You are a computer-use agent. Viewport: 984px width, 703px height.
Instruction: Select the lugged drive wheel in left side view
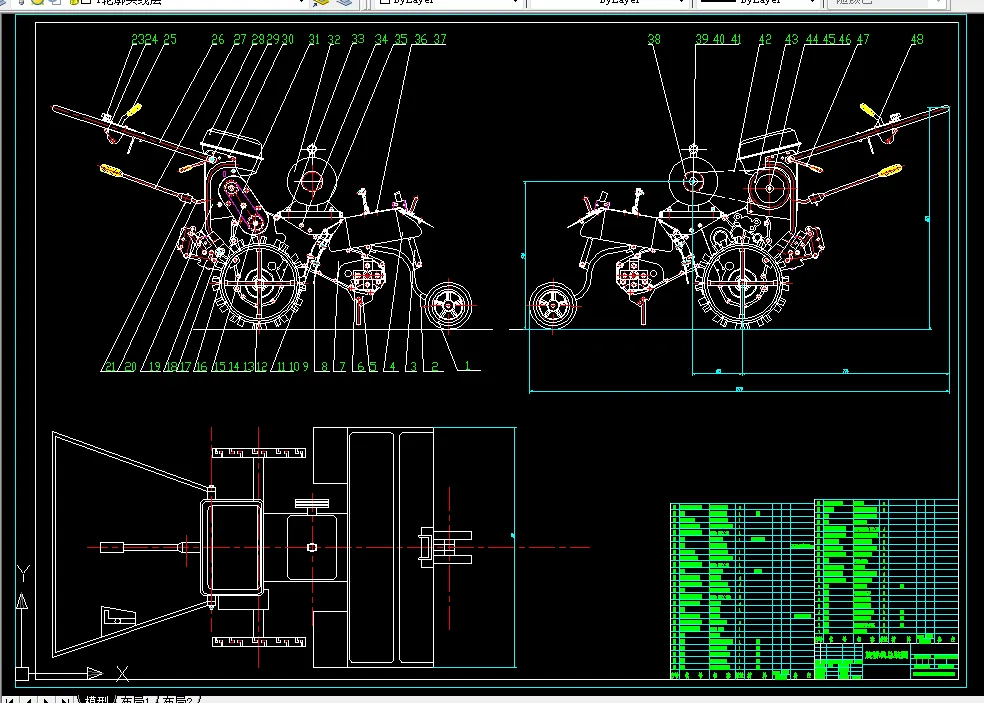click(x=259, y=284)
